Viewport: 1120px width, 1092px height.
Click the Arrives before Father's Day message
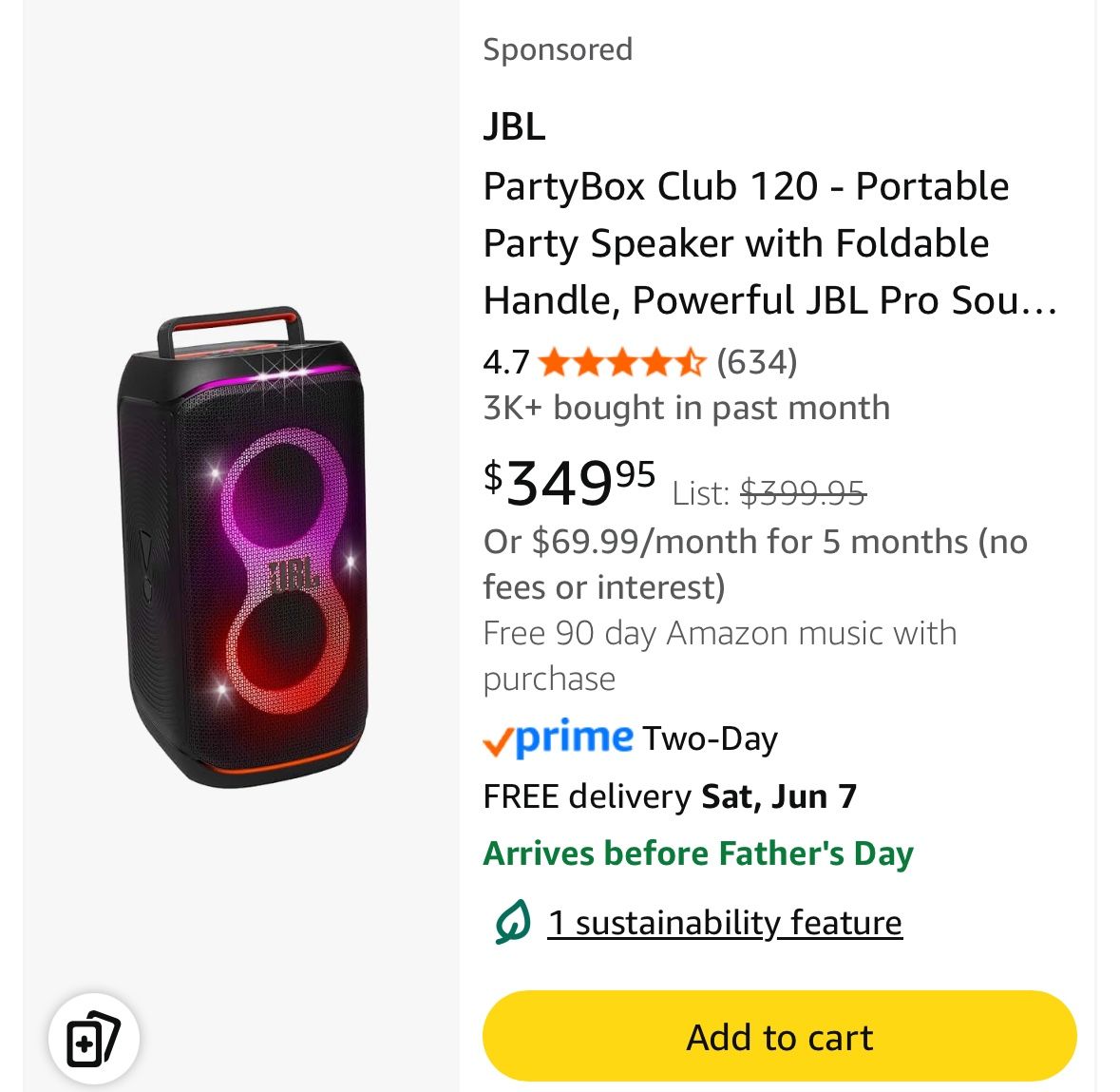pyautogui.click(x=698, y=853)
